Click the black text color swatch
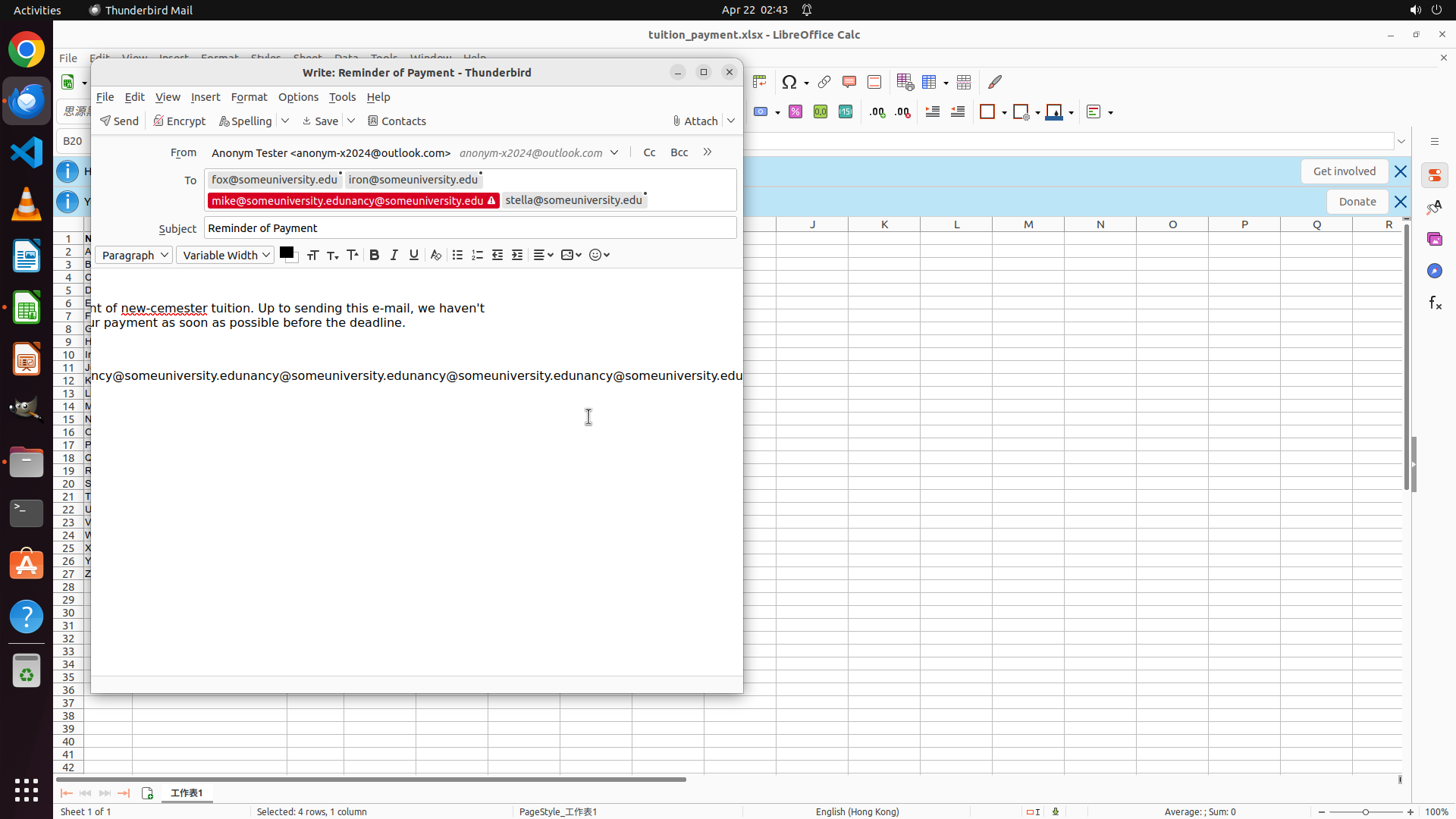This screenshot has height=819, width=1456. 286,253
